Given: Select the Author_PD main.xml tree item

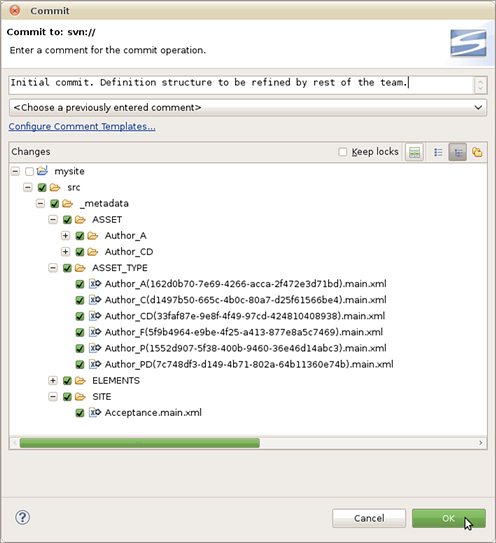Looking at the screenshot, I should (249, 364).
